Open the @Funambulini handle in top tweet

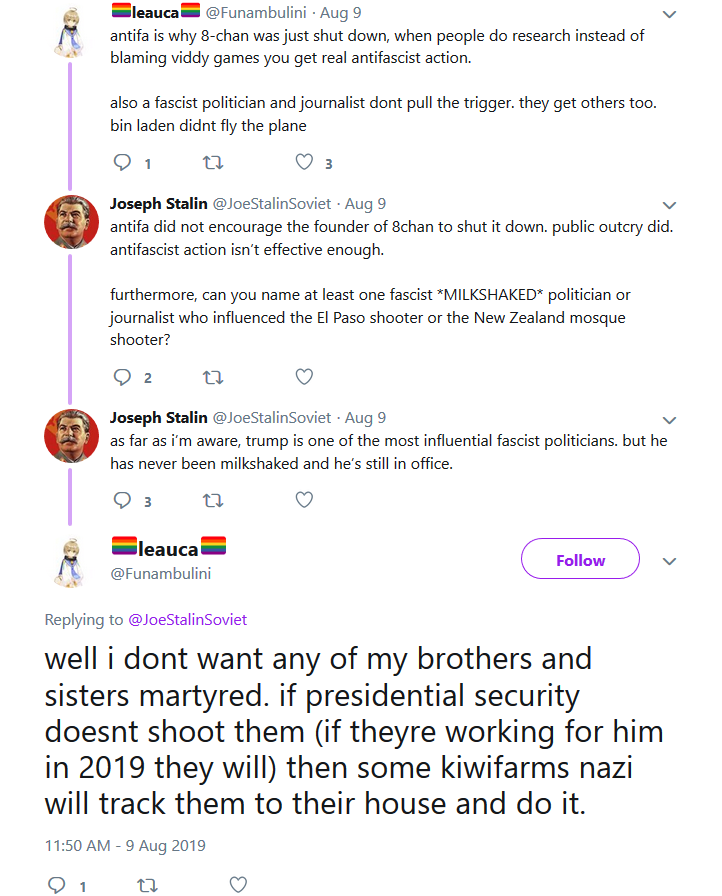pos(256,13)
